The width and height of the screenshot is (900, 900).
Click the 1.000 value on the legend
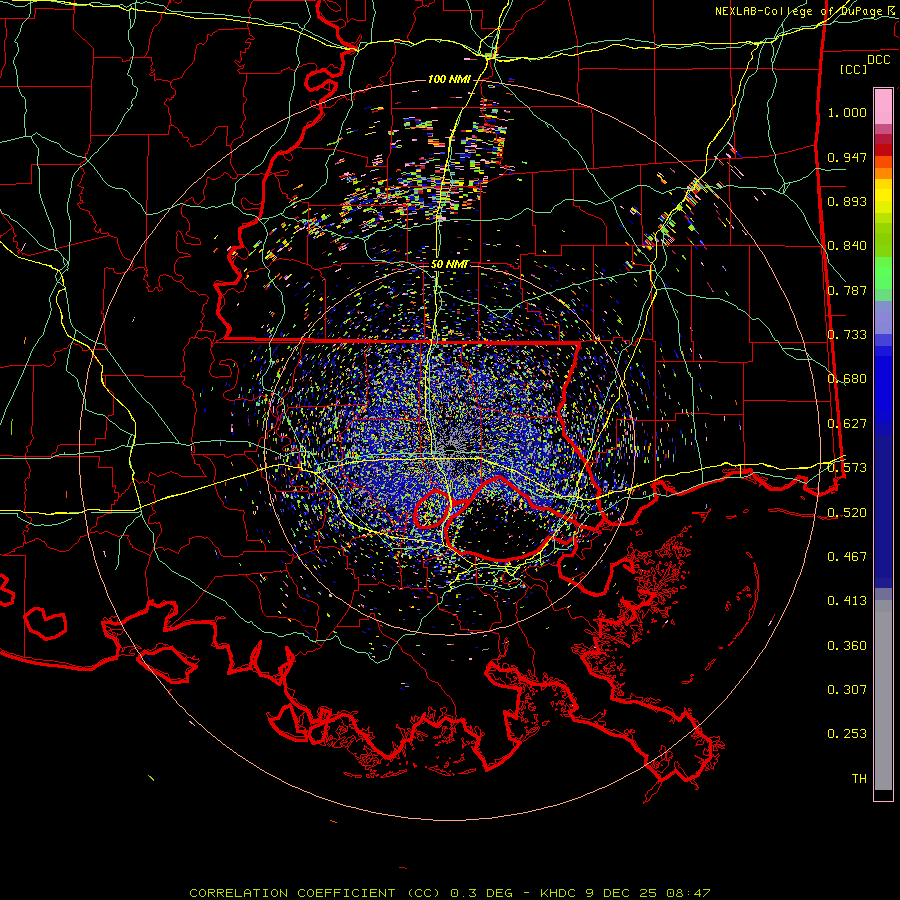point(847,112)
